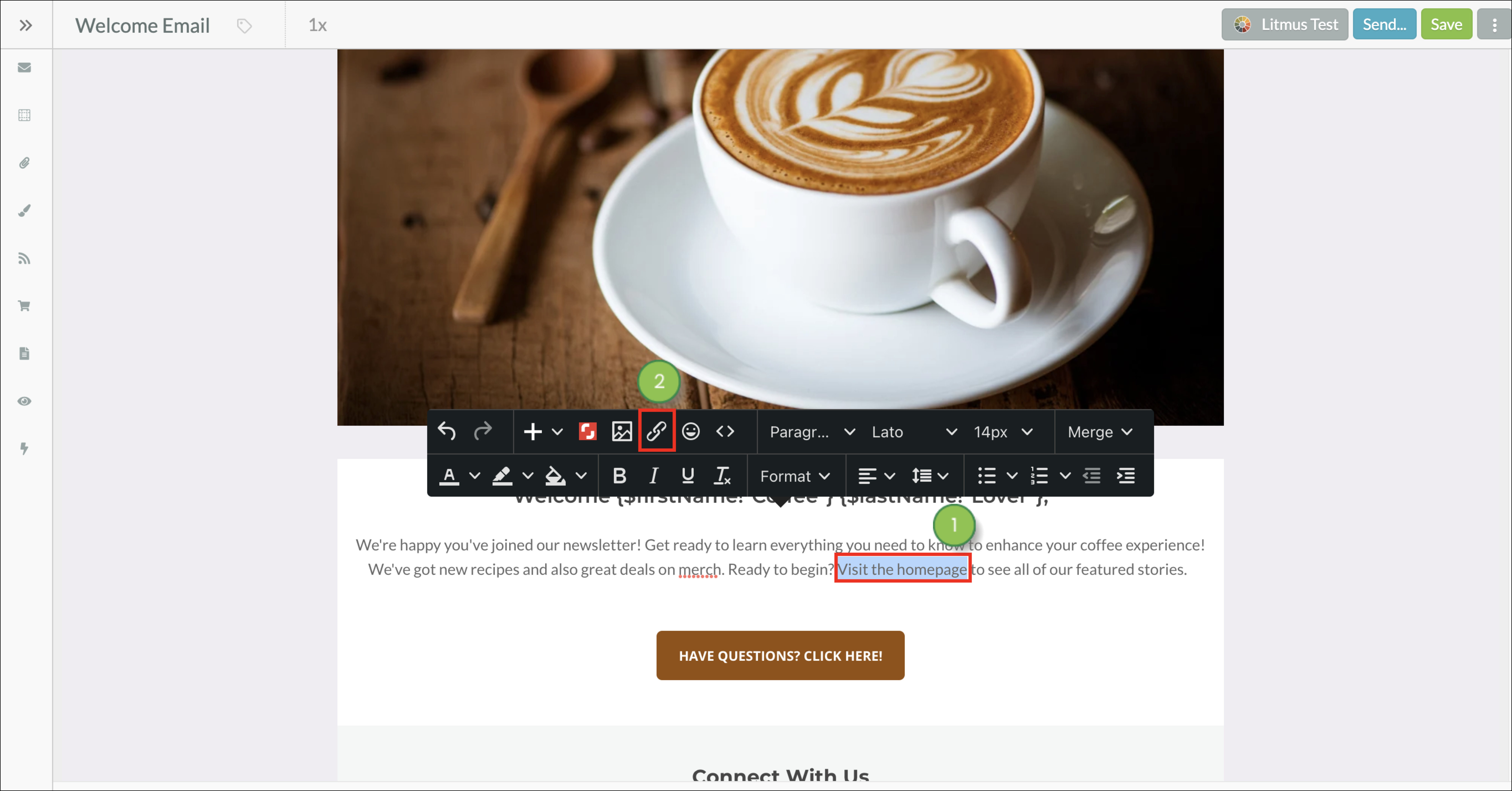Click the 1x zoom indicator

coord(317,25)
